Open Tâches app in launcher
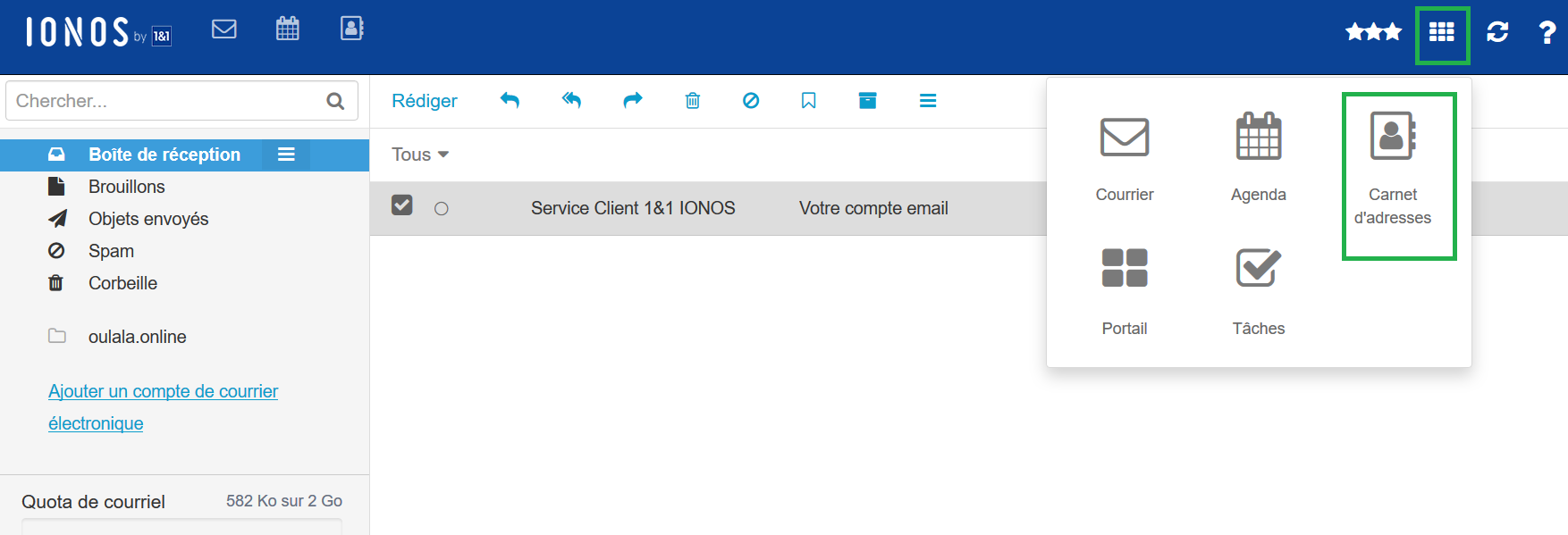Screen dimensions: 1568x535 point(1259,291)
